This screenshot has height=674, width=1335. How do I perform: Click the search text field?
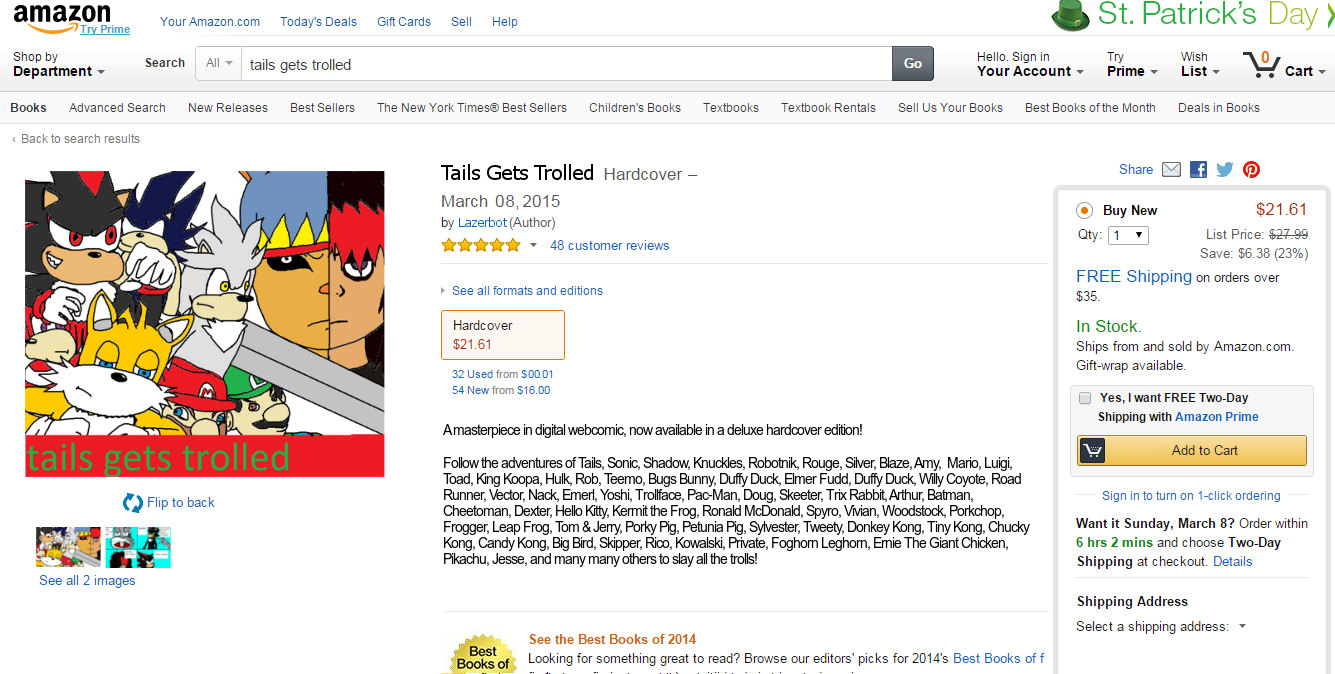point(566,64)
